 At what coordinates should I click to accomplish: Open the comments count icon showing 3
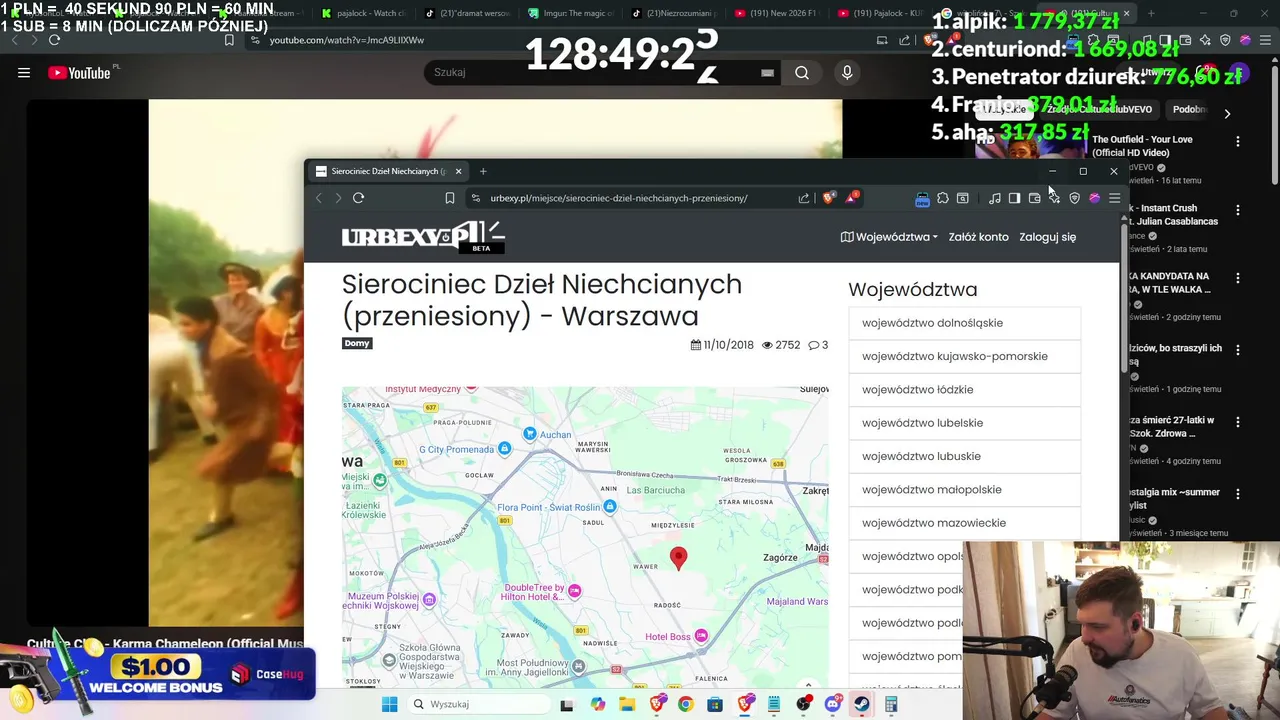point(818,345)
